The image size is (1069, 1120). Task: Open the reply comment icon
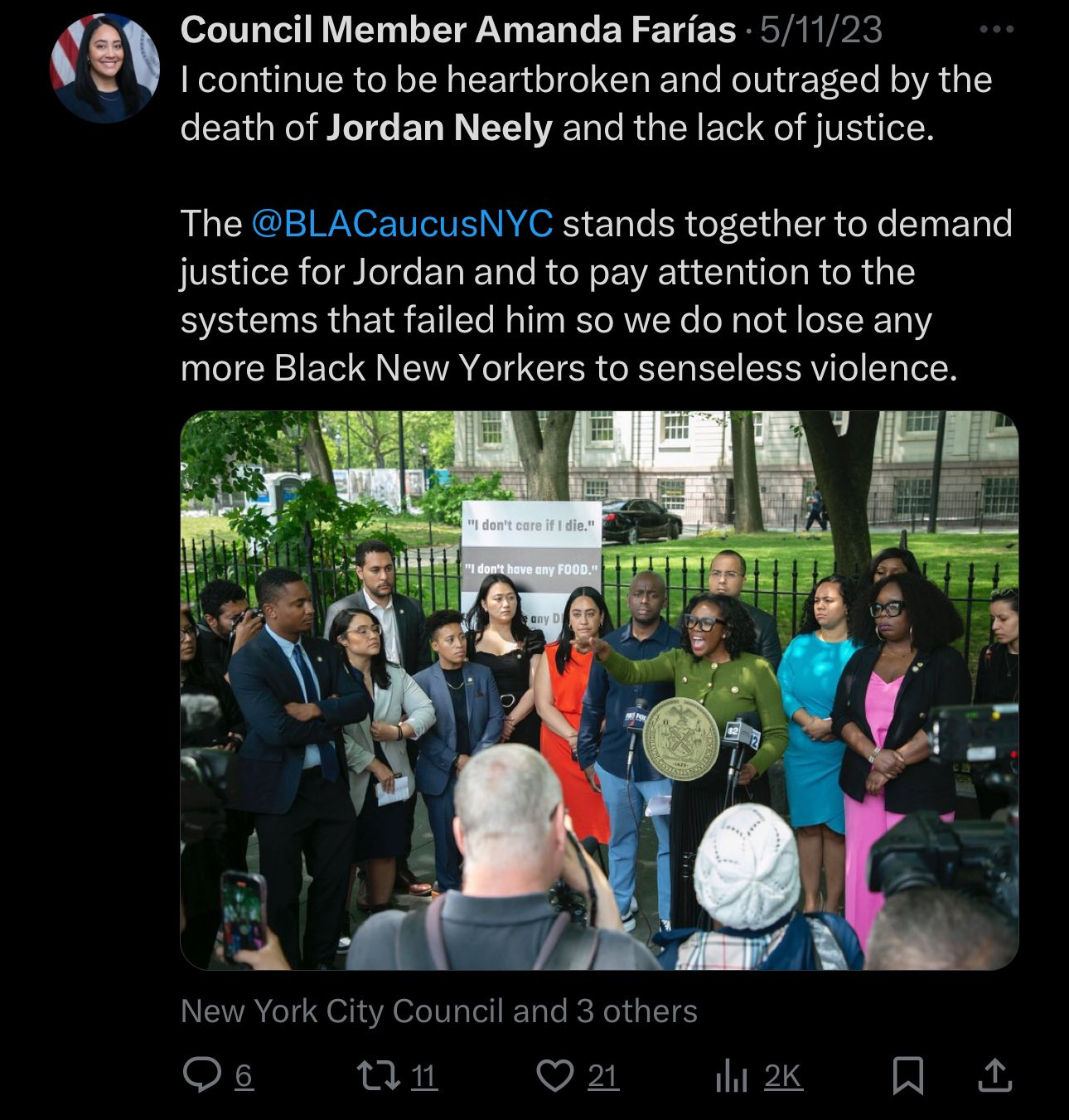(x=201, y=1076)
